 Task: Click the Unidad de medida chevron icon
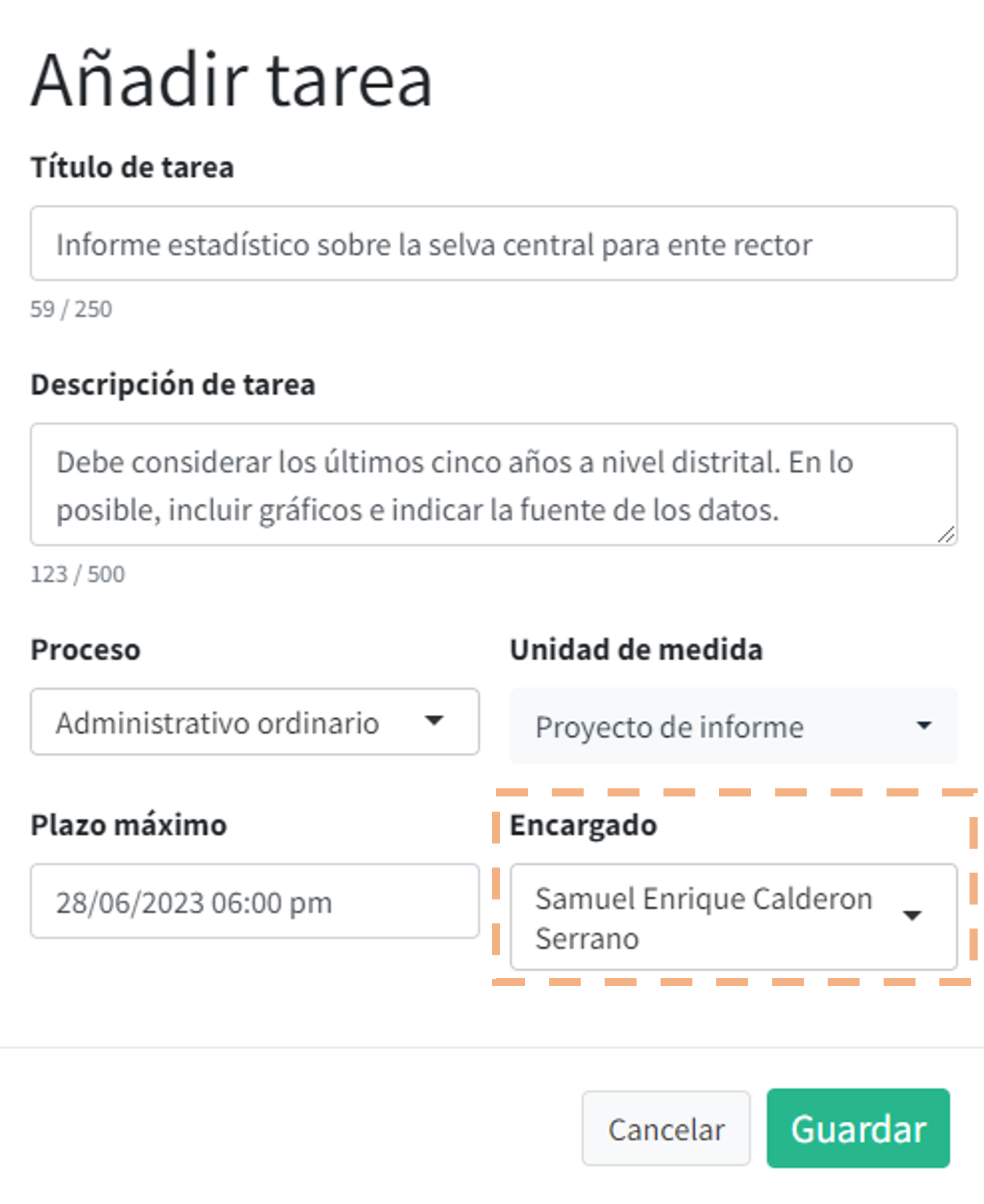(x=925, y=725)
